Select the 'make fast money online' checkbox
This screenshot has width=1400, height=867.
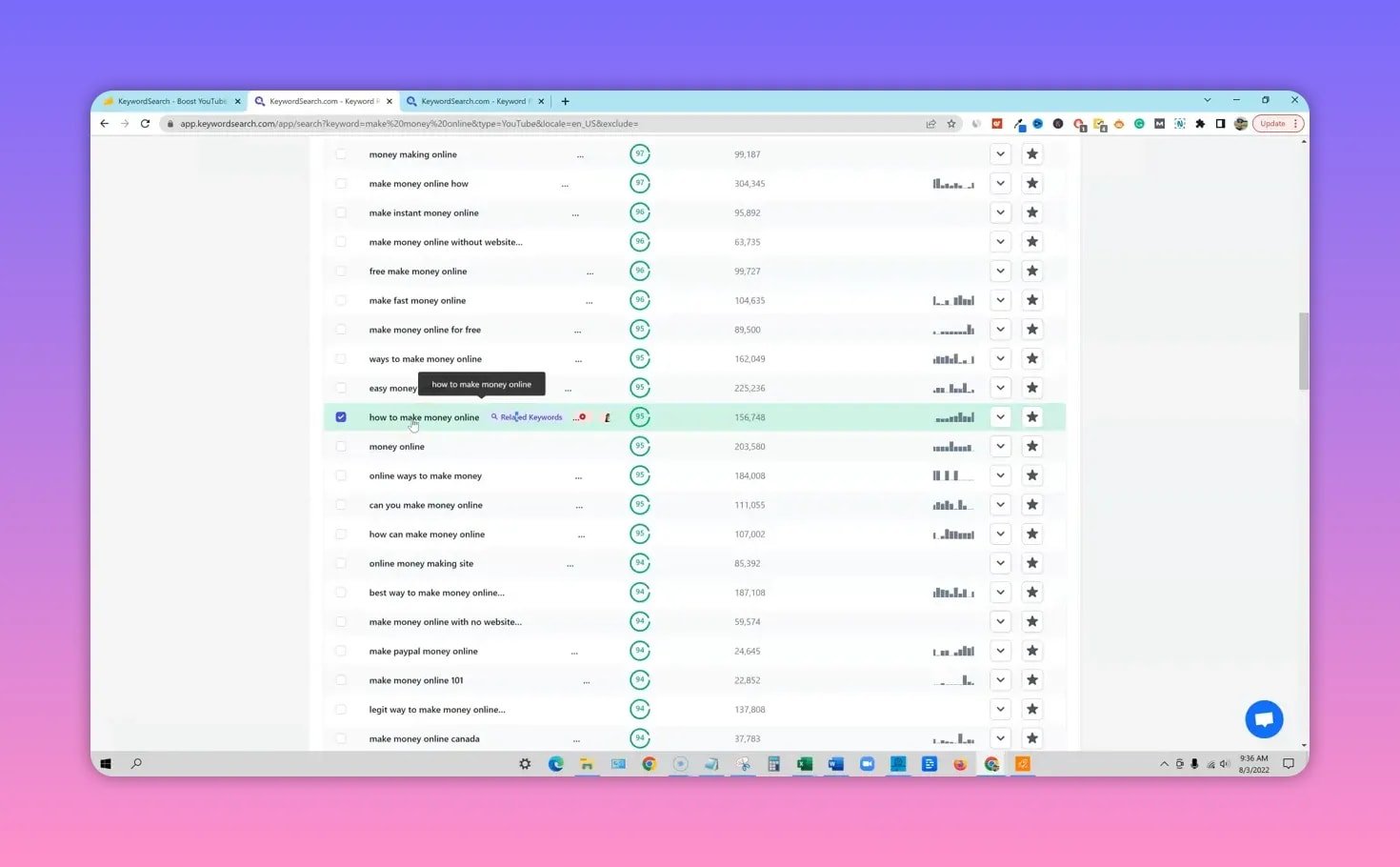[x=340, y=299]
